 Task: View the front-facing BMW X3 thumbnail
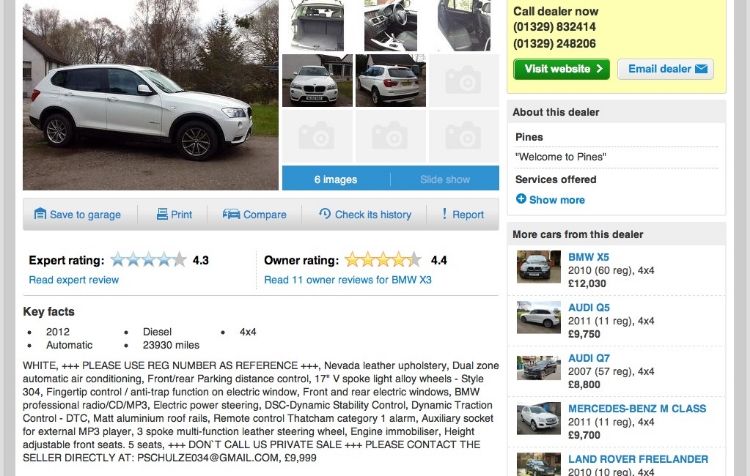point(317,80)
